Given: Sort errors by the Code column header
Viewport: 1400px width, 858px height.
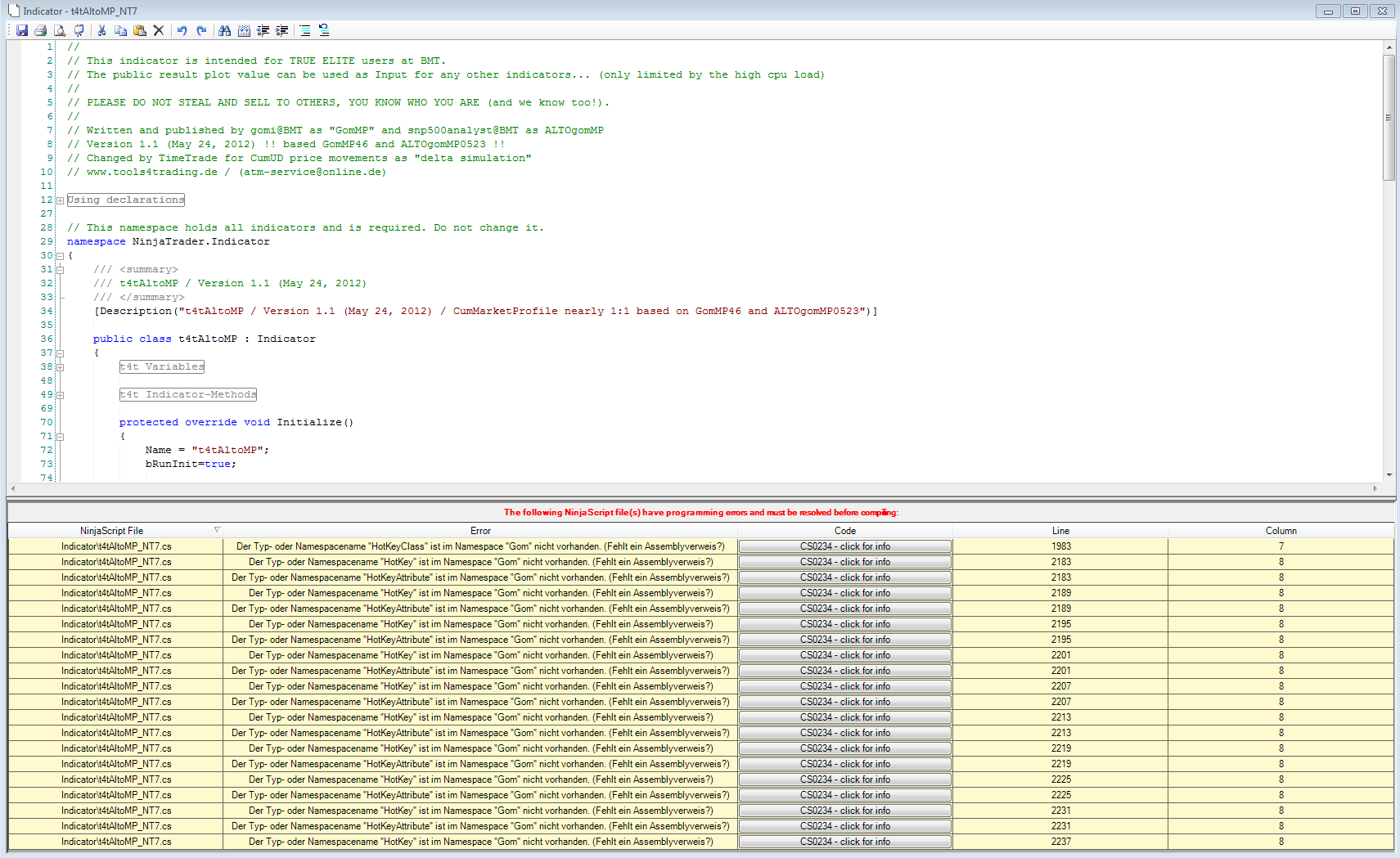Looking at the screenshot, I should [x=845, y=531].
